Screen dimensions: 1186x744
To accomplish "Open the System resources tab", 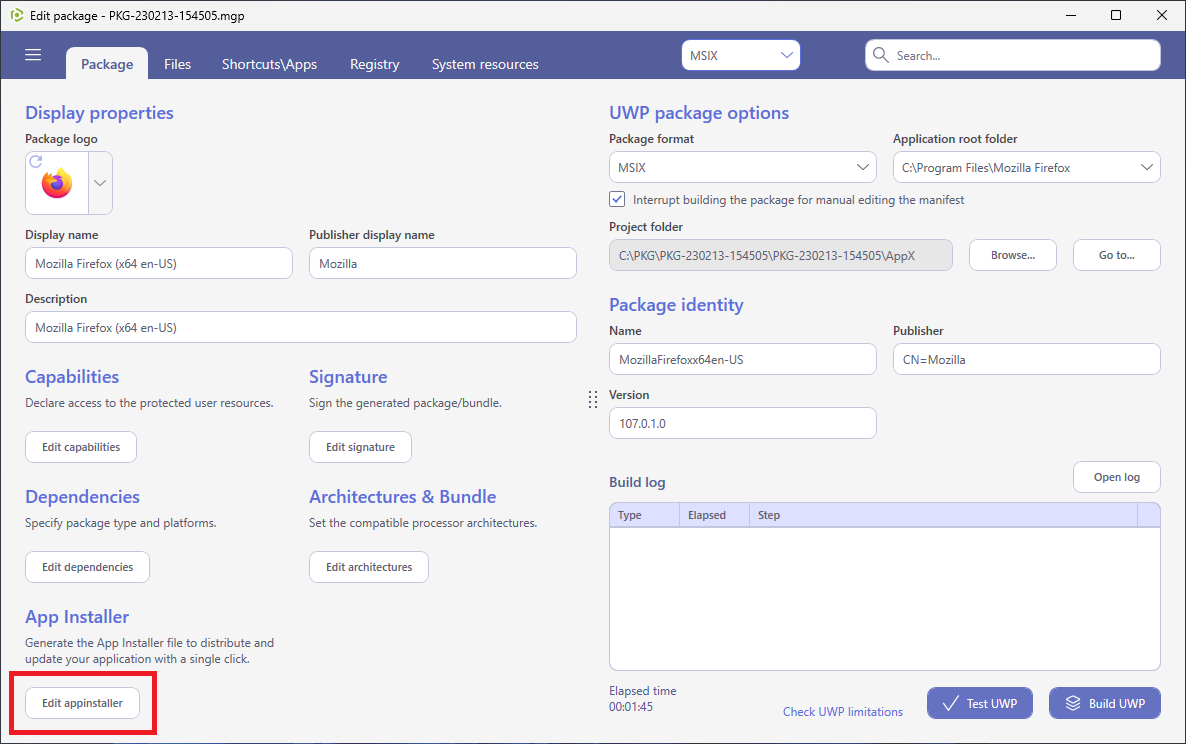I will tap(485, 64).
